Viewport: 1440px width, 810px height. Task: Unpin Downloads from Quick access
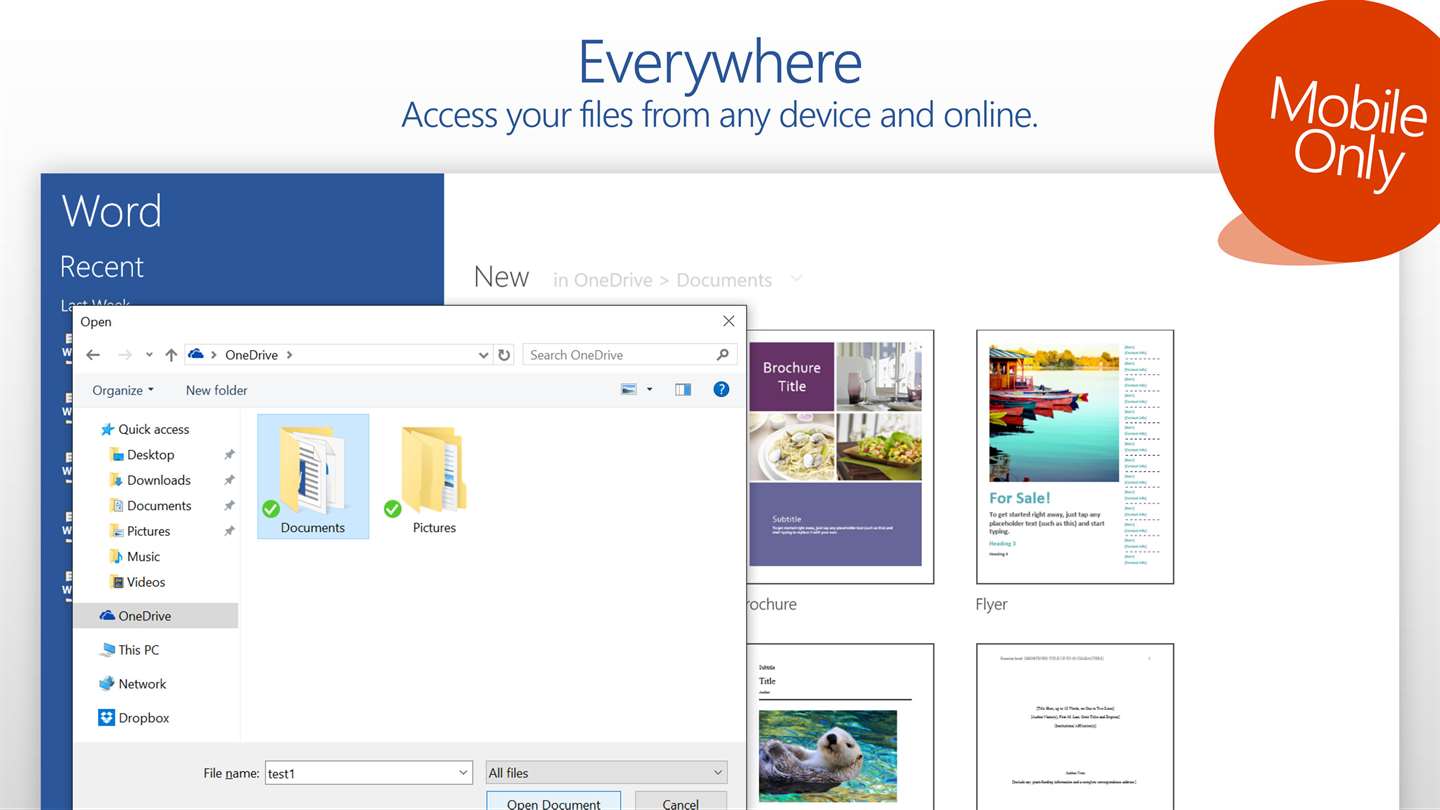point(229,480)
